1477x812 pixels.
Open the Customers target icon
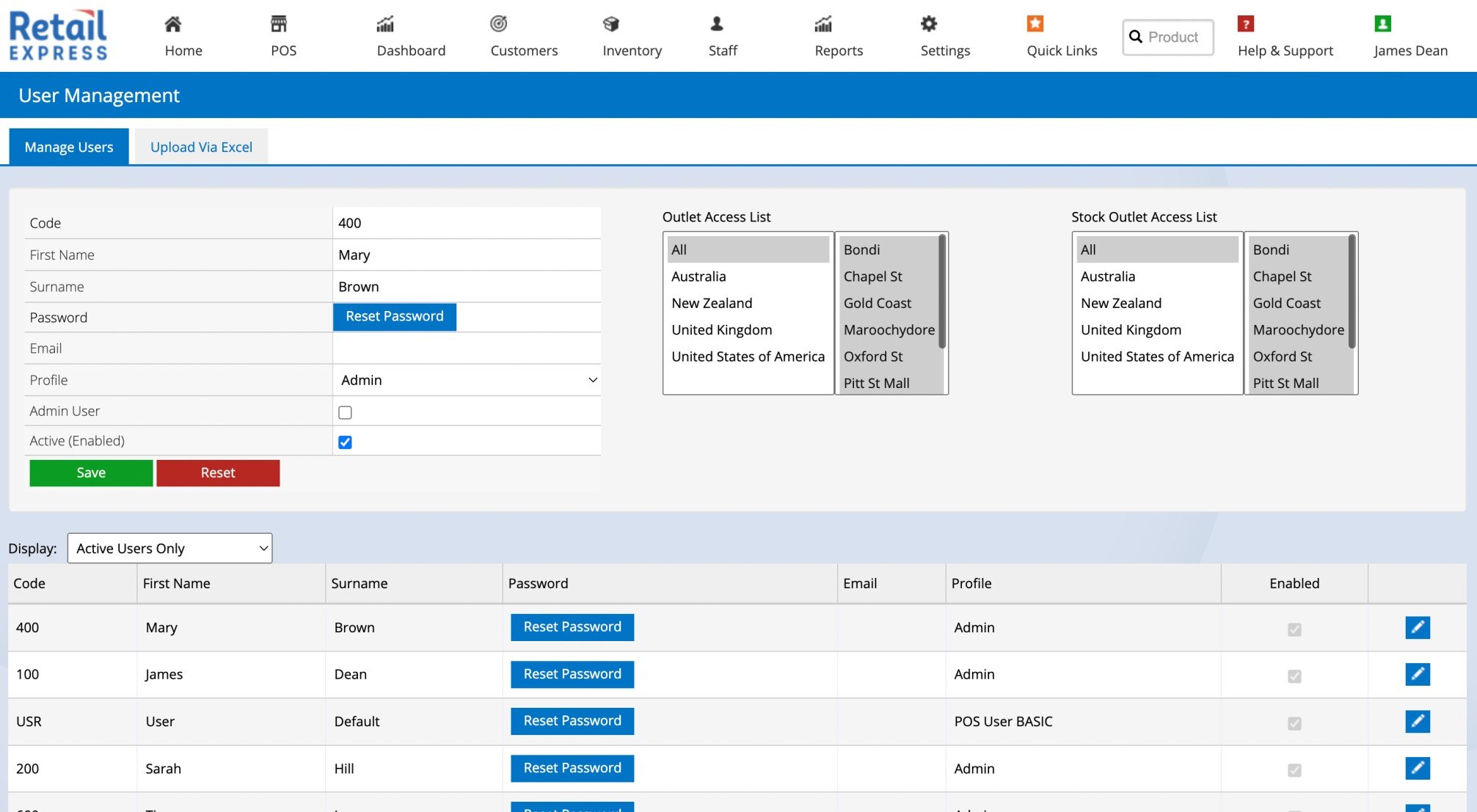click(499, 23)
